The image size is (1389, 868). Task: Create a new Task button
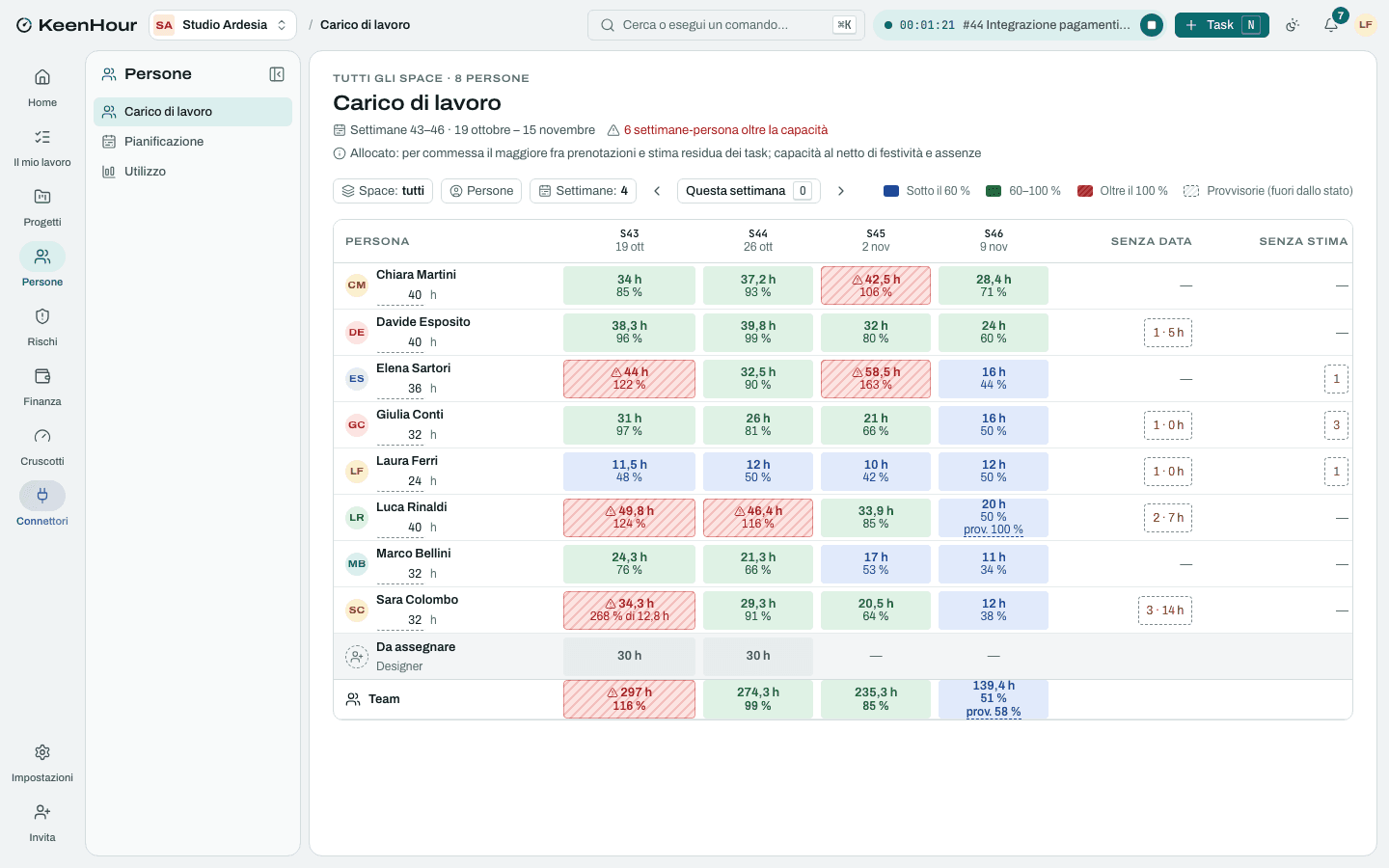tap(1222, 25)
